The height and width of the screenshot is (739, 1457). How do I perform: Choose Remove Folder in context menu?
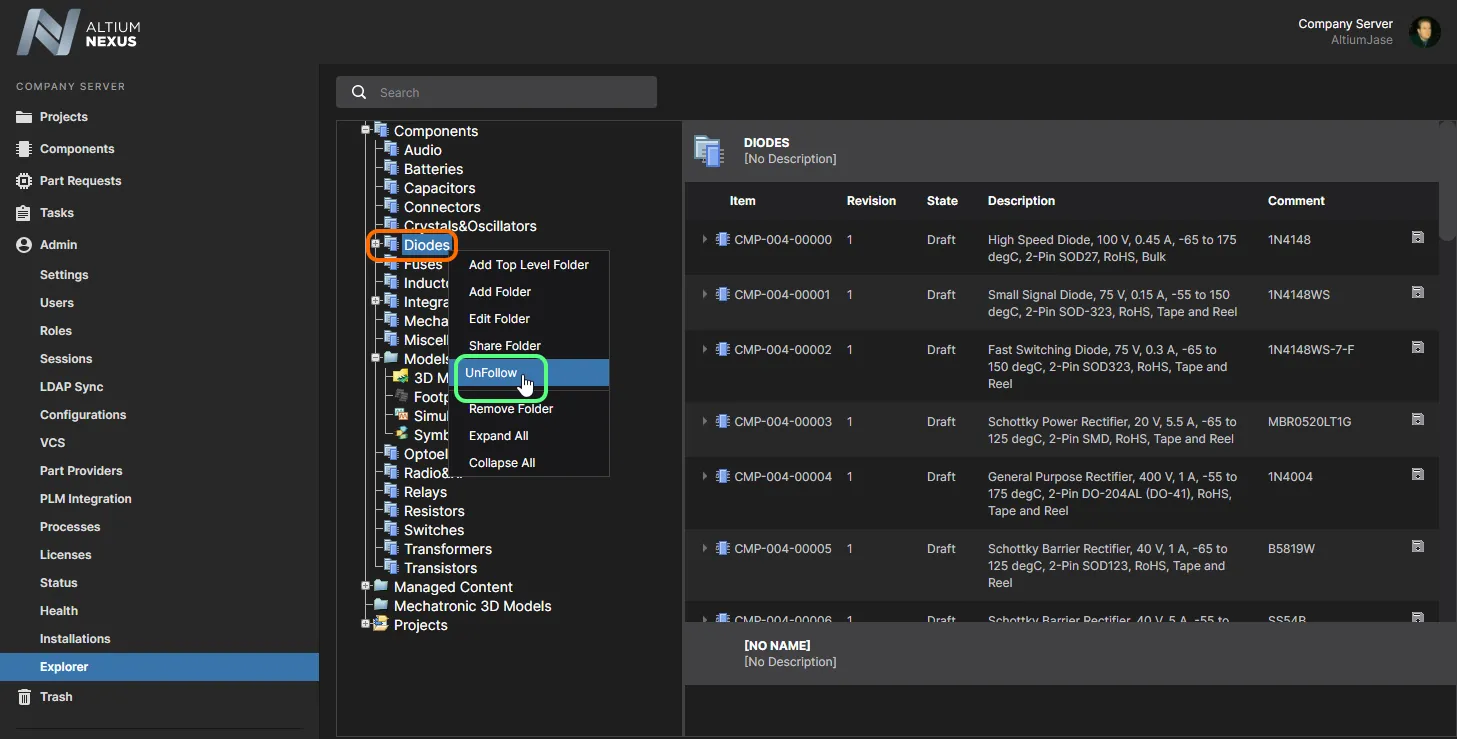pyautogui.click(x=511, y=409)
